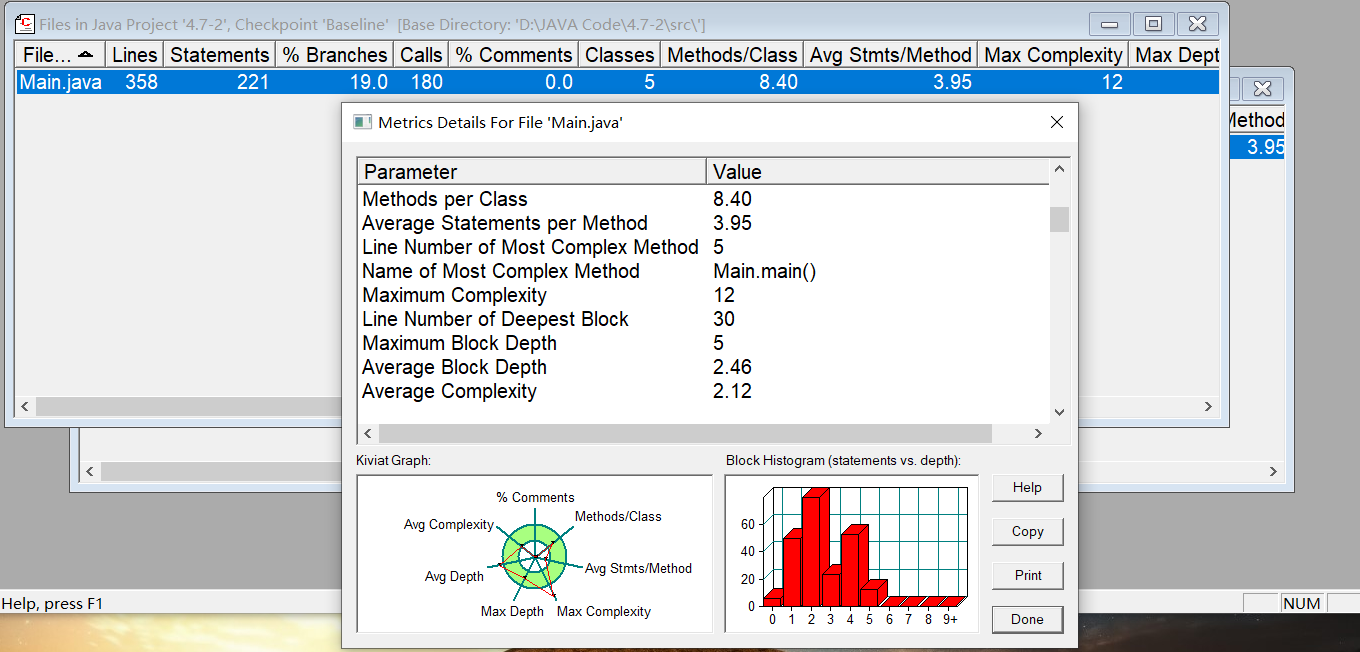This screenshot has height=652, width=1360.
Task: Maximize the Files in Java Project window
Action: tap(1153, 24)
